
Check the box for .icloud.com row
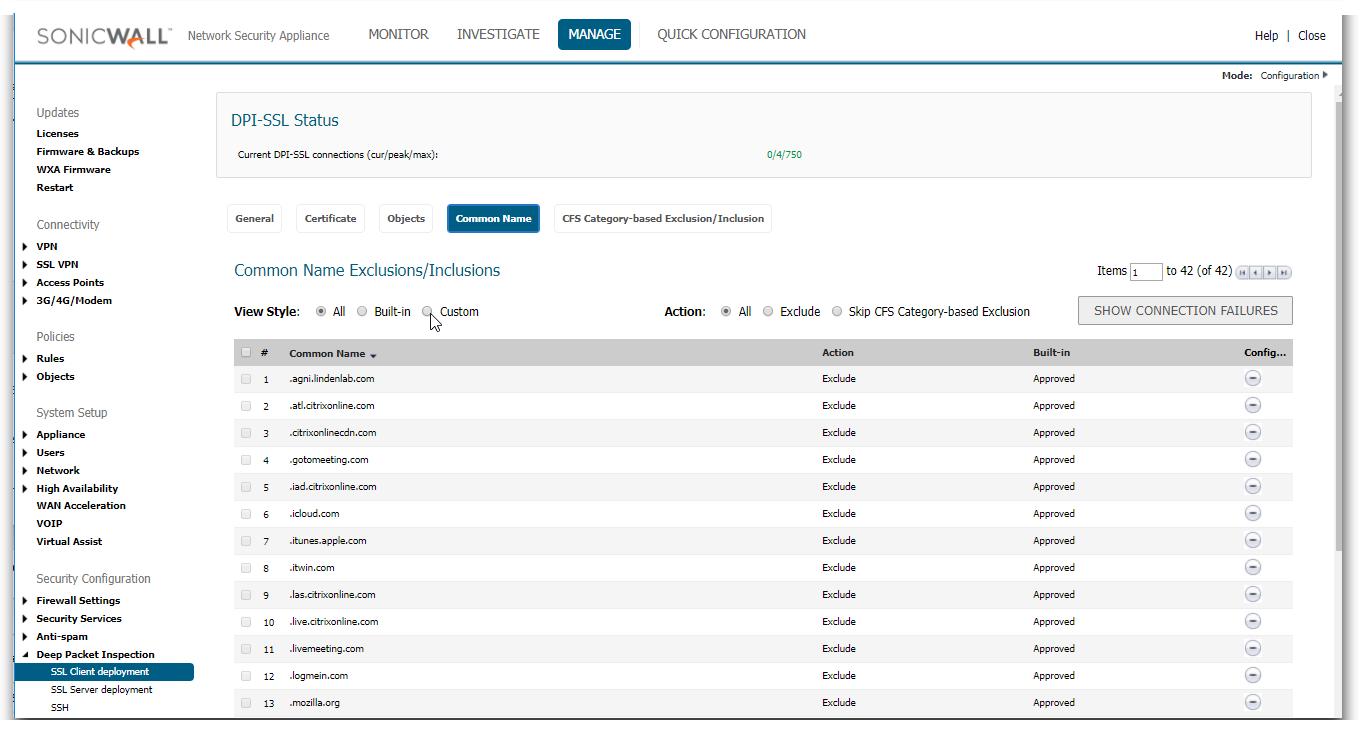pyautogui.click(x=246, y=513)
